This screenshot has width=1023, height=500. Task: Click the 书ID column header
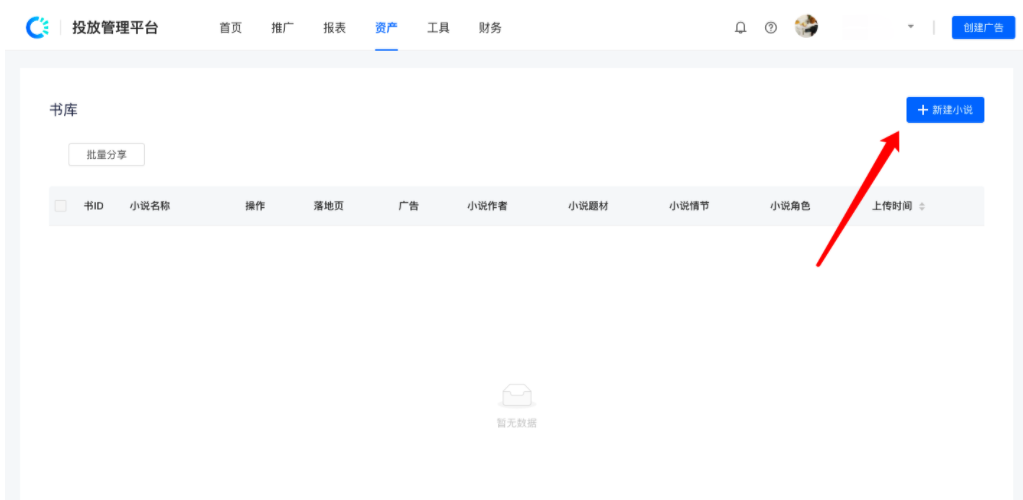click(94, 206)
